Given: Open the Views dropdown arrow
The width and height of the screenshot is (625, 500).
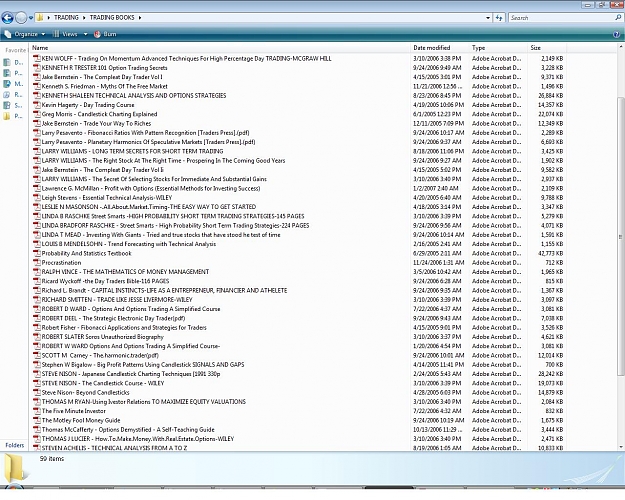Looking at the screenshot, I should tap(85, 34).
